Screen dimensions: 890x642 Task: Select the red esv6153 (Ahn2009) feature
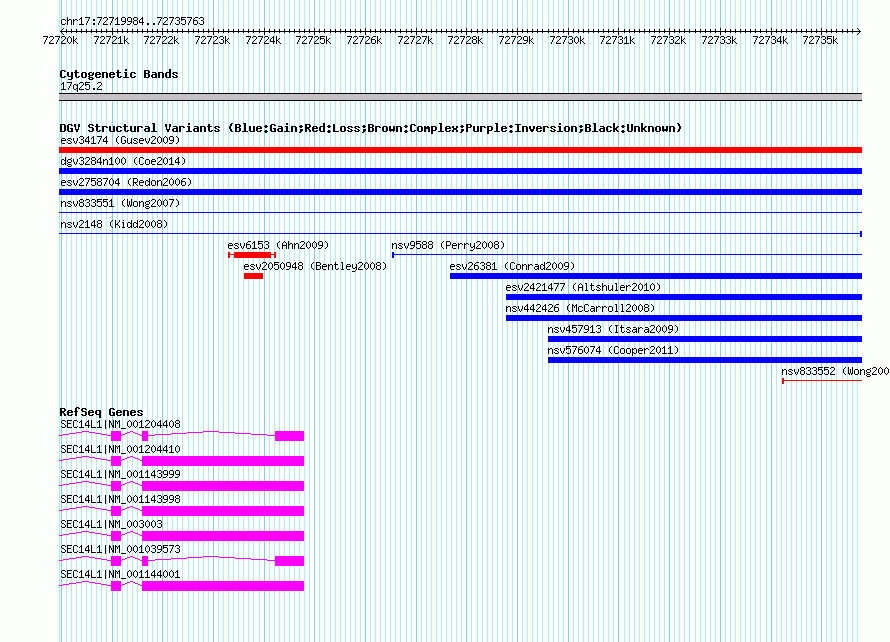tap(252, 255)
